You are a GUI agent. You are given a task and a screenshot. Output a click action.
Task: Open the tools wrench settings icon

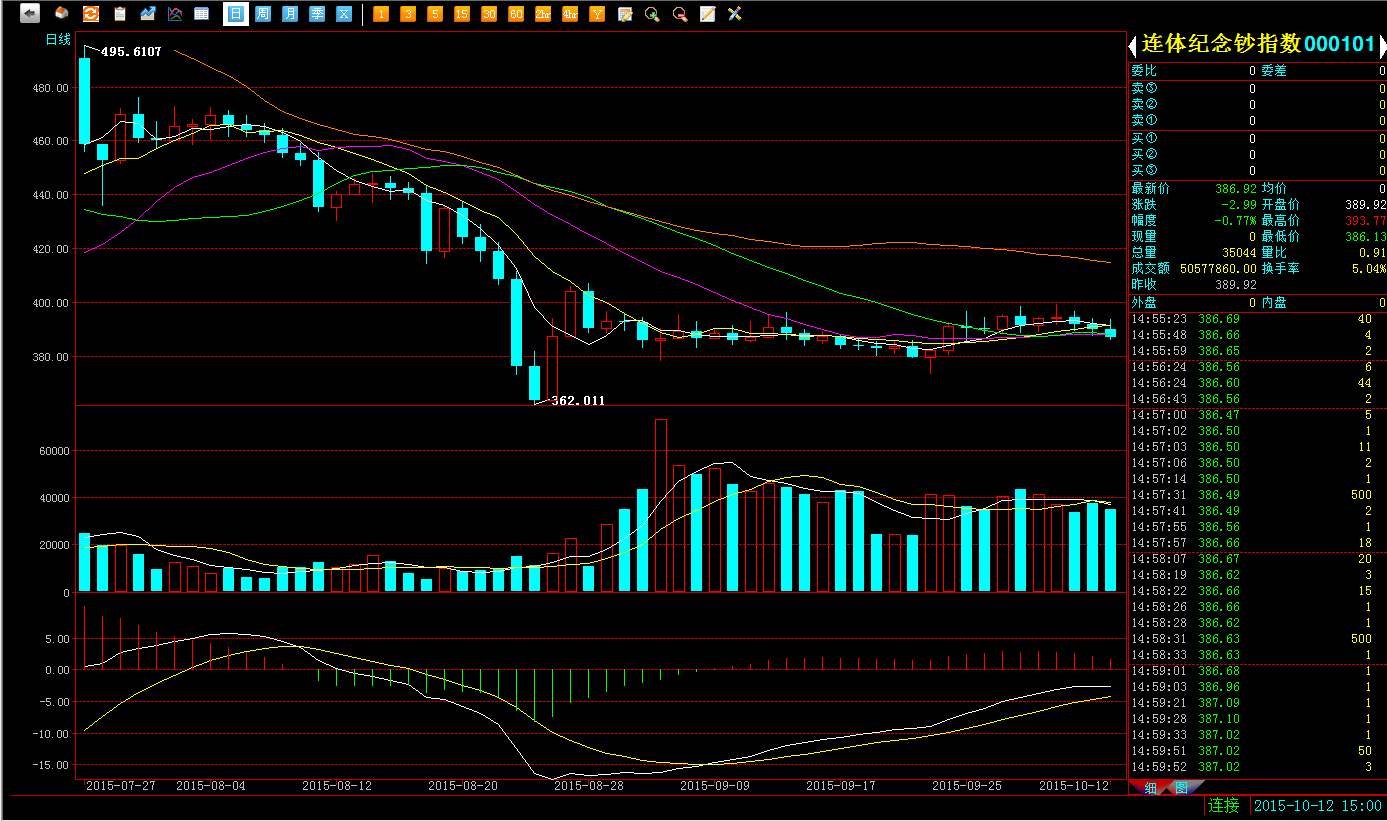click(735, 14)
